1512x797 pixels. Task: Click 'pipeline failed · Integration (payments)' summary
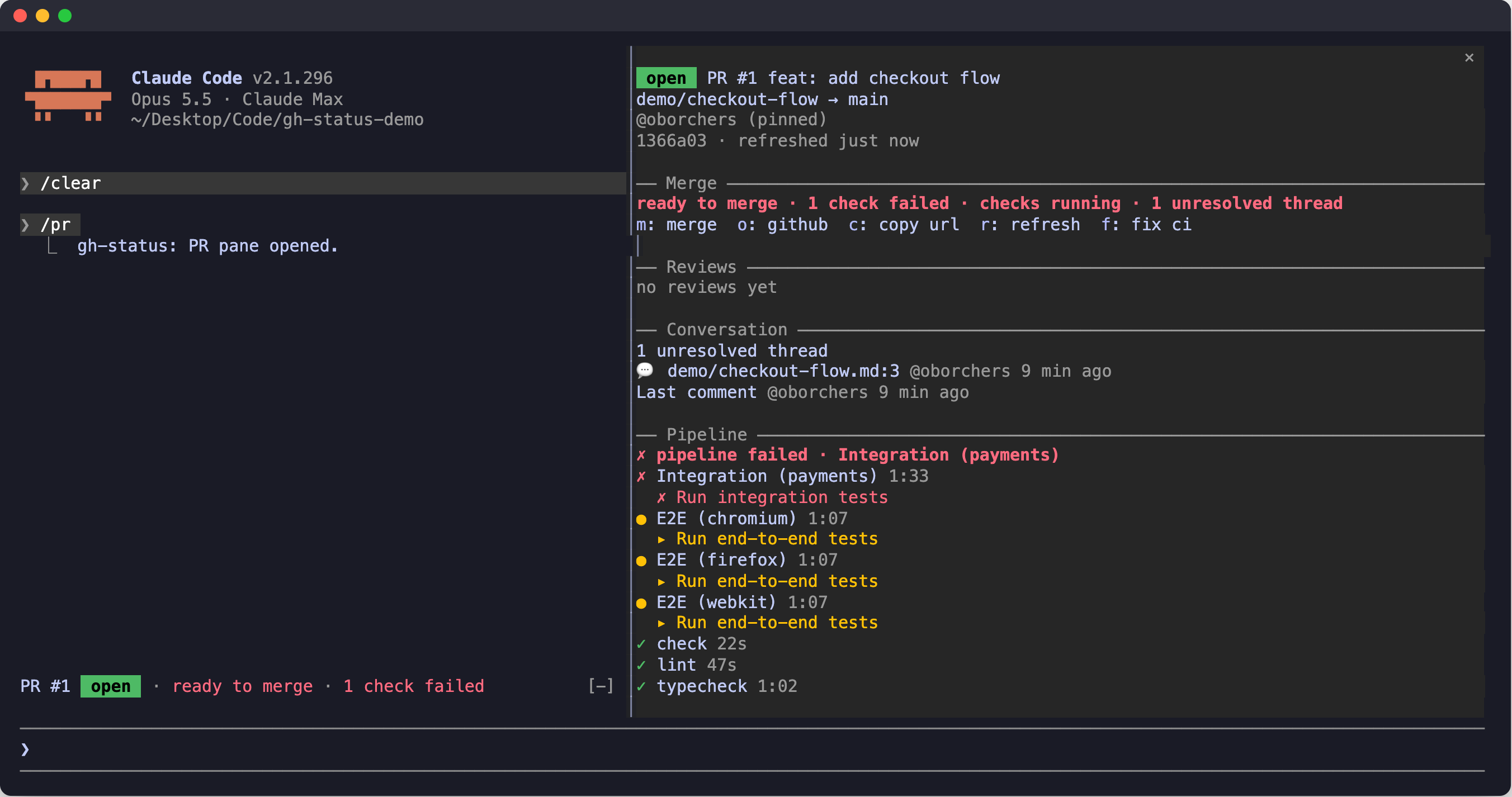(858, 455)
